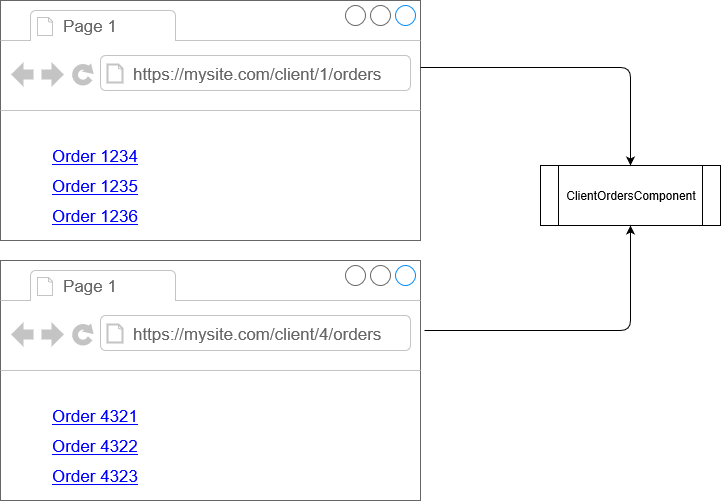The image size is (721, 501).
Task: Reload the client/4/orders page
Action: pyautogui.click(x=83, y=334)
